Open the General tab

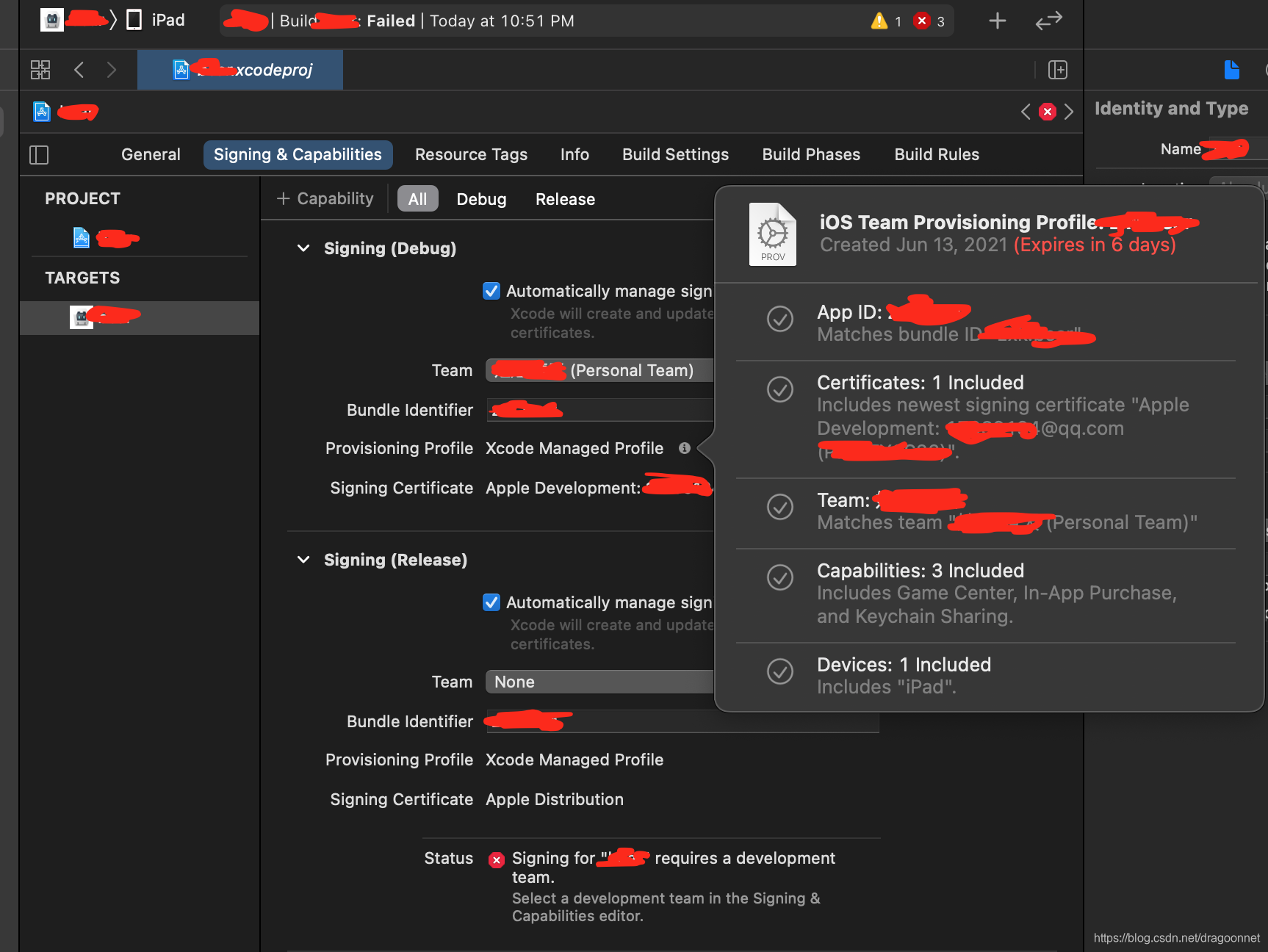151,155
